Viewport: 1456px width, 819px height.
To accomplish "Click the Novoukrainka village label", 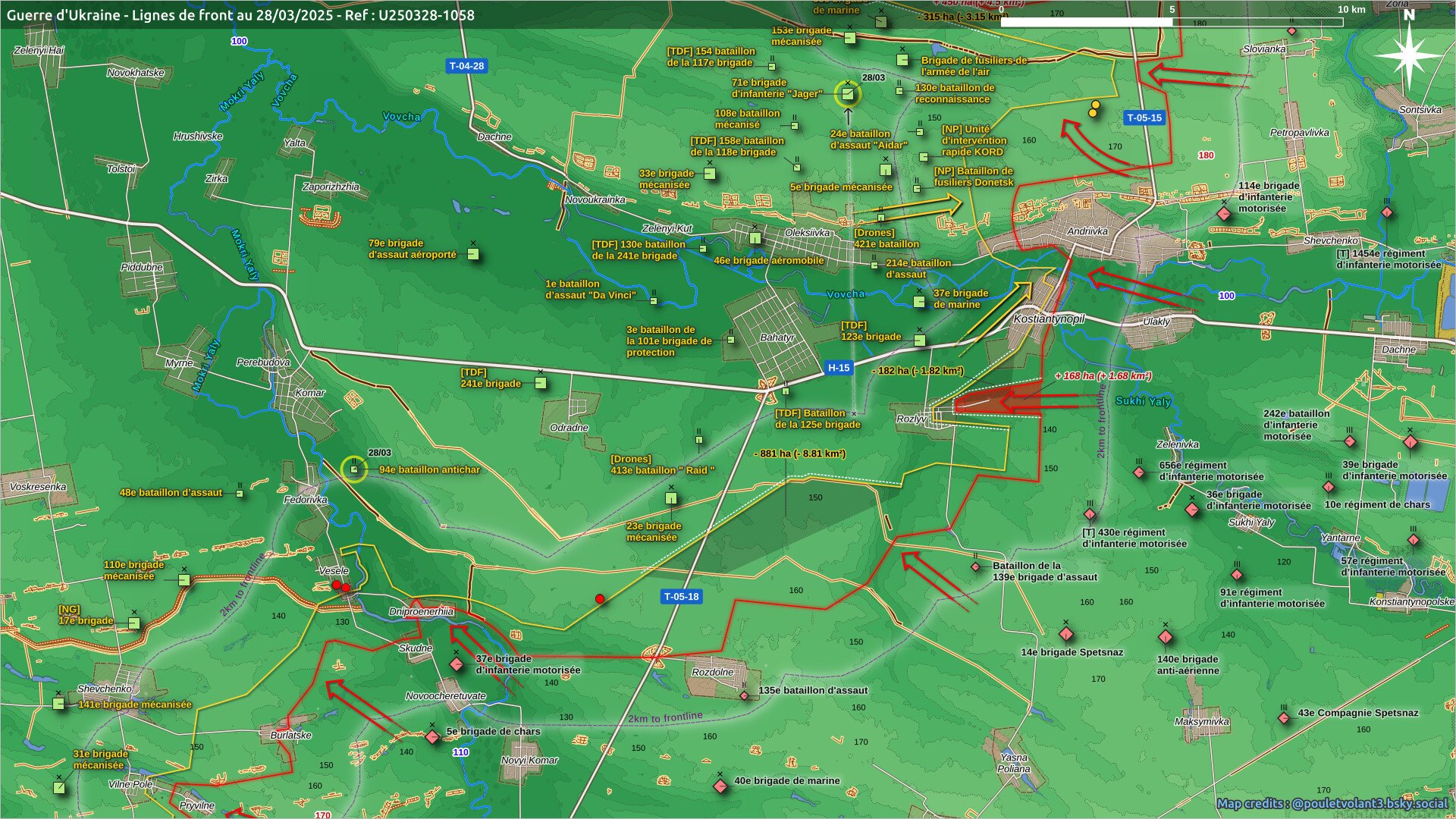I will 595,199.
